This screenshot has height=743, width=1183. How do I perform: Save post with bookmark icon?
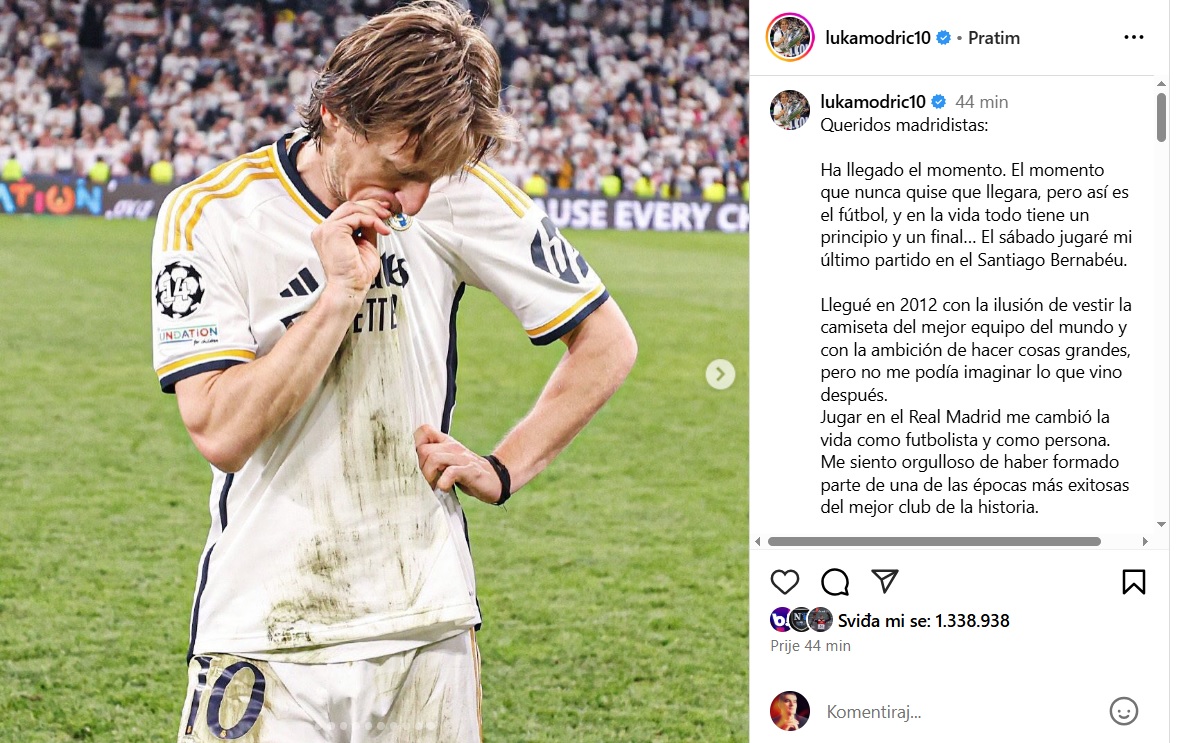click(x=1133, y=582)
